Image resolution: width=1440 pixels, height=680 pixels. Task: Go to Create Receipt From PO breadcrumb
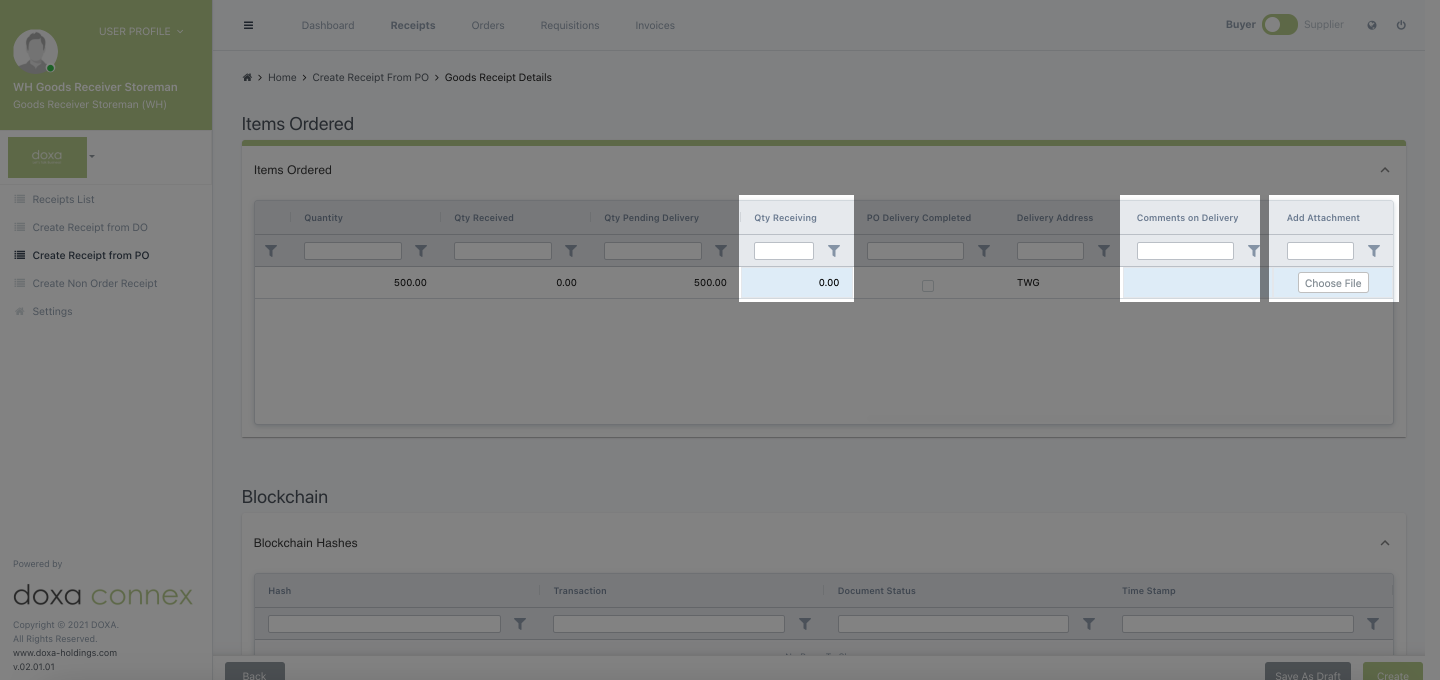click(370, 77)
